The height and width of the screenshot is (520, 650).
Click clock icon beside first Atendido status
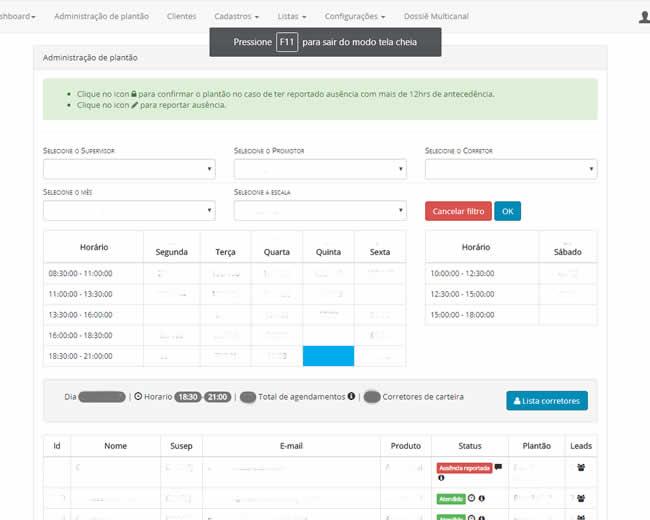point(471,498)
